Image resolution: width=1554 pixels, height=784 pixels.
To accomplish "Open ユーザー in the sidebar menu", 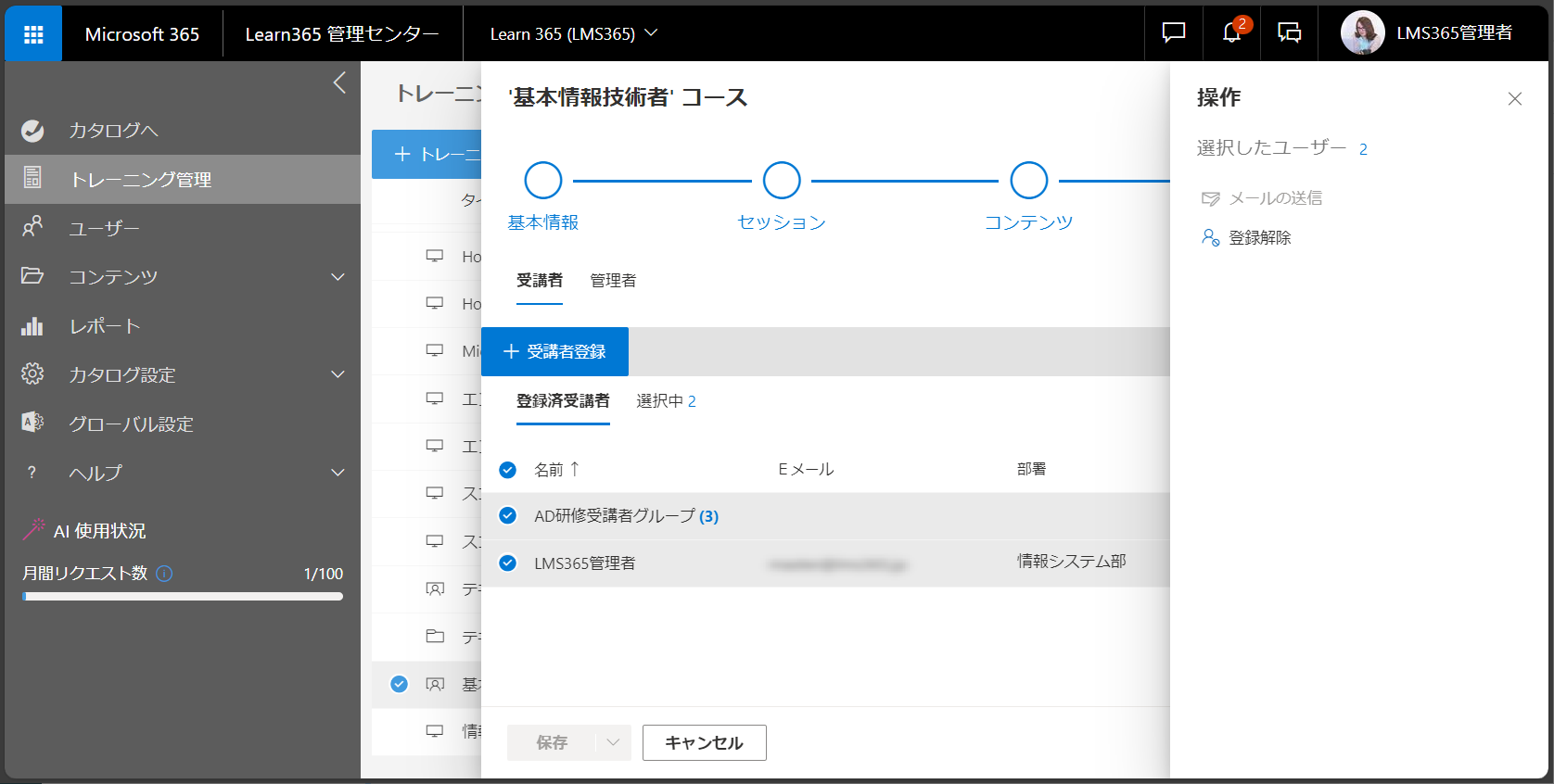I will pos(183,228).
